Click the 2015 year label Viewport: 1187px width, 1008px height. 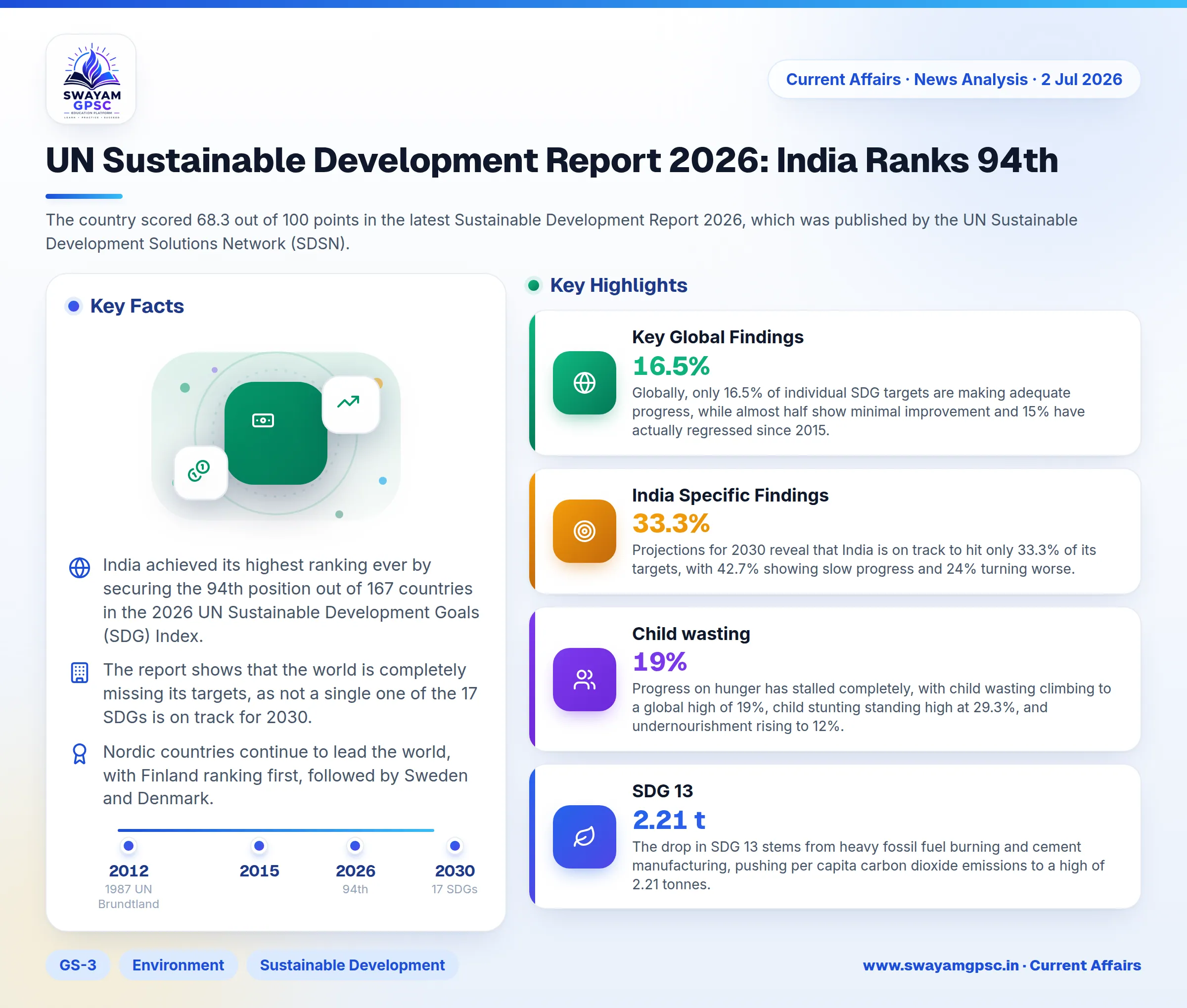[260, 871]
